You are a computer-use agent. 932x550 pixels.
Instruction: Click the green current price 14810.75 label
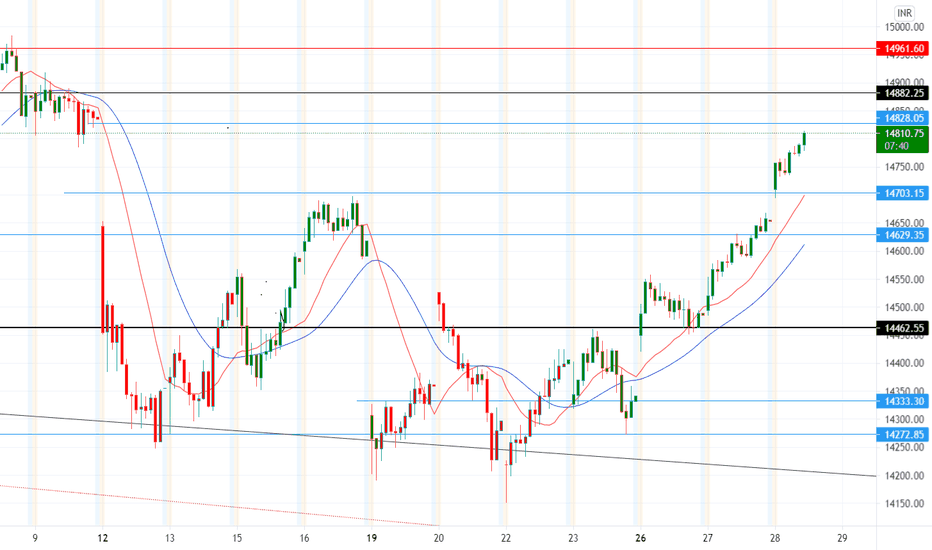pyautogui.click(x=903, y=133)
